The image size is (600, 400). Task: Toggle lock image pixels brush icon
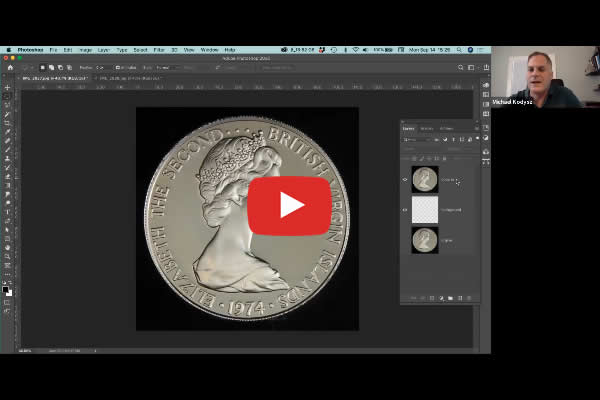[422, 158]
